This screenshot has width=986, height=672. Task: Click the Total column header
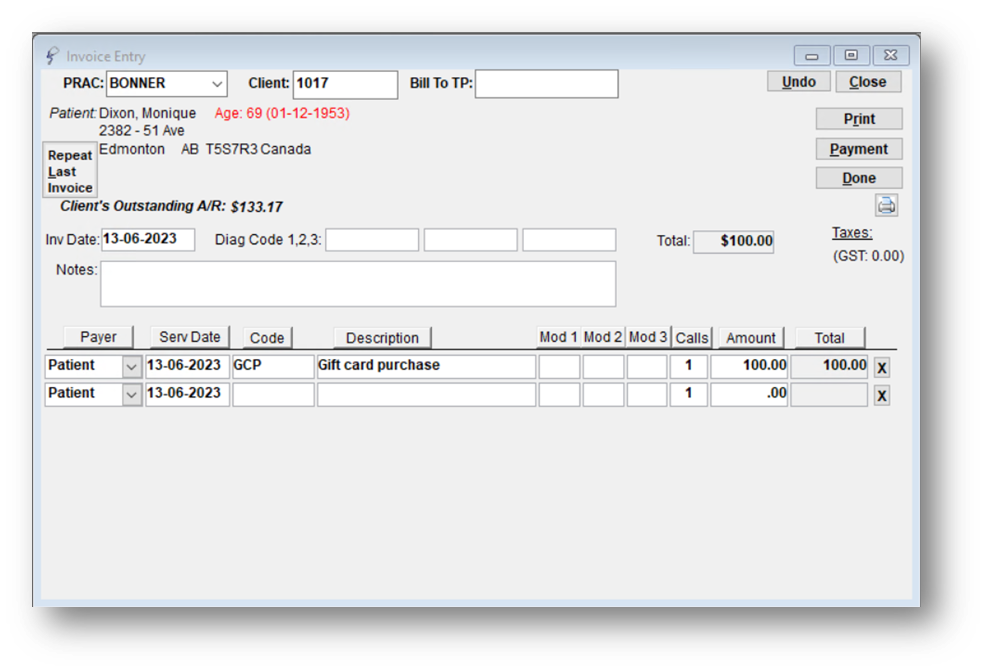coord(829,338)
